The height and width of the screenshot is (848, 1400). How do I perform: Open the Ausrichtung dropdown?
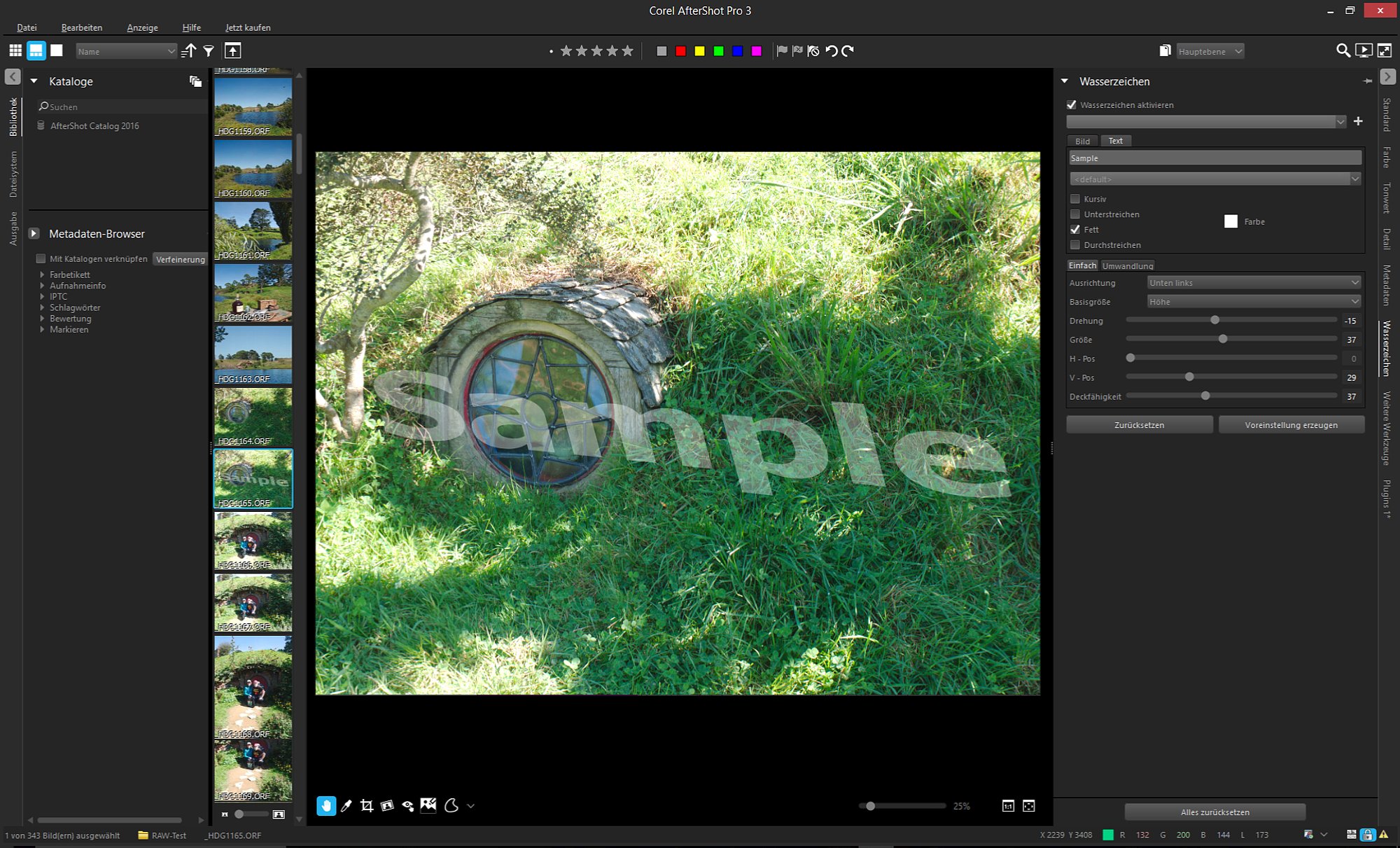tap(1254, 283)
